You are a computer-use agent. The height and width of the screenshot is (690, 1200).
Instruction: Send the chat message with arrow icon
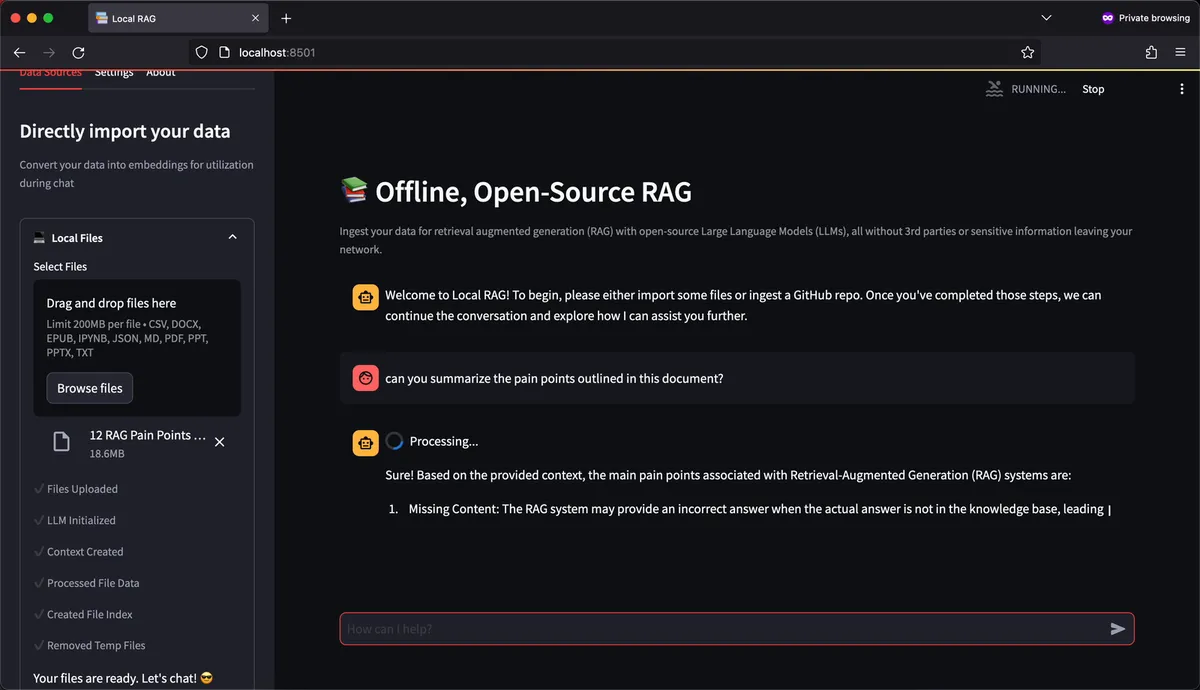1118,629
